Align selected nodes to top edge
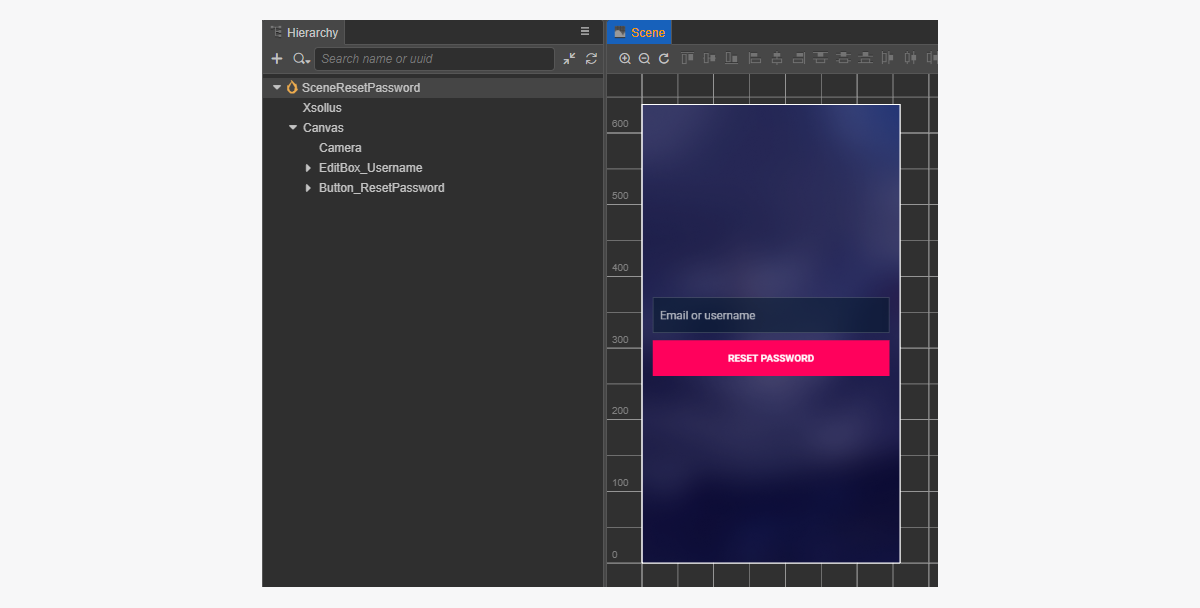 click(x=688, y=59)
